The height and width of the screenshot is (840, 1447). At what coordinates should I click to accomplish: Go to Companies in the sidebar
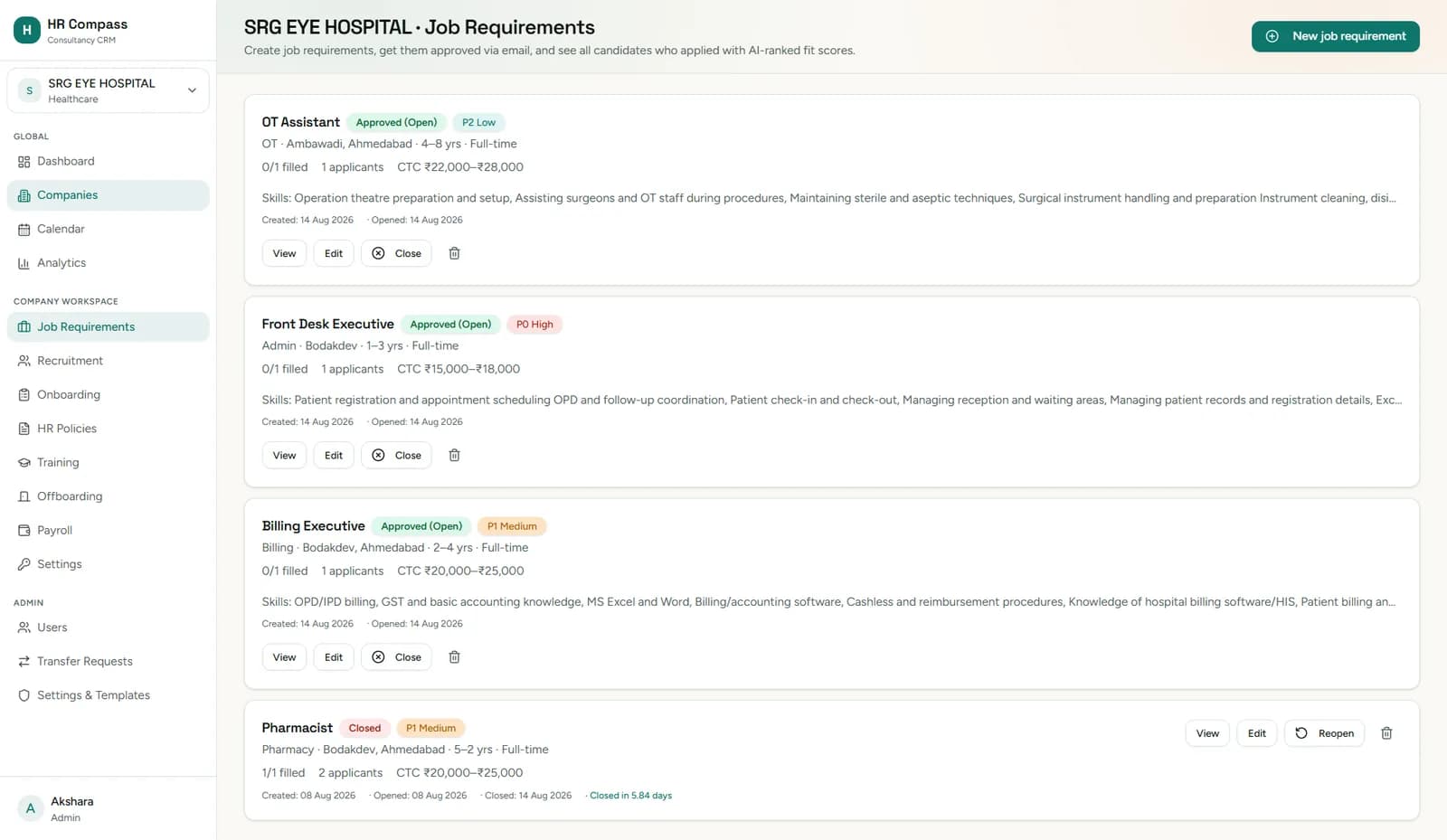(x=108, y=195)
